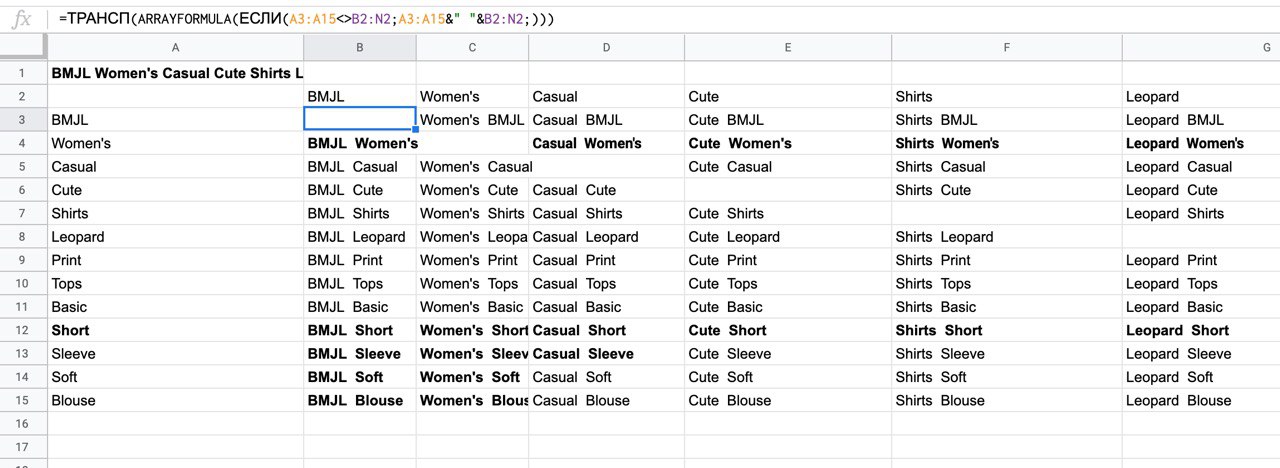Click cell 'Cute Women's'

pyautogui.click(x=788, y=143)
